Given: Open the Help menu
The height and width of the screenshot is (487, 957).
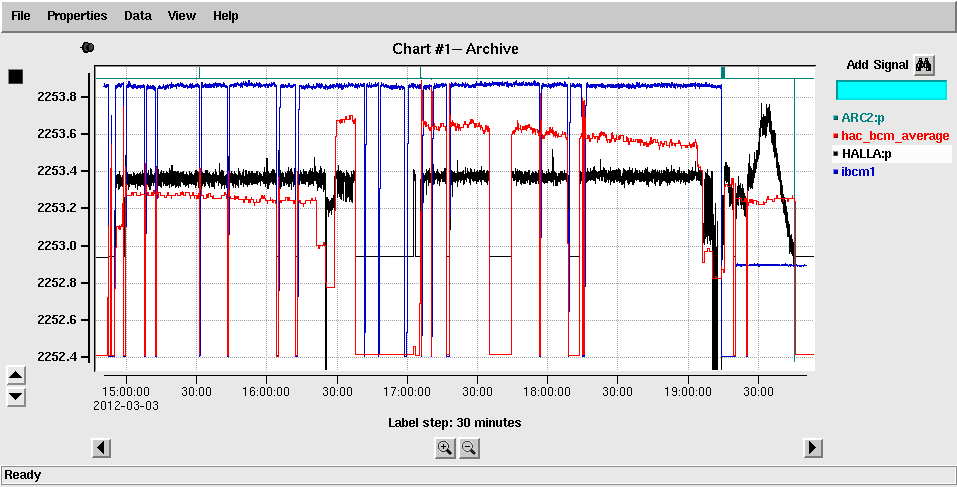Looking at the screenshot, I should (225, 16).
